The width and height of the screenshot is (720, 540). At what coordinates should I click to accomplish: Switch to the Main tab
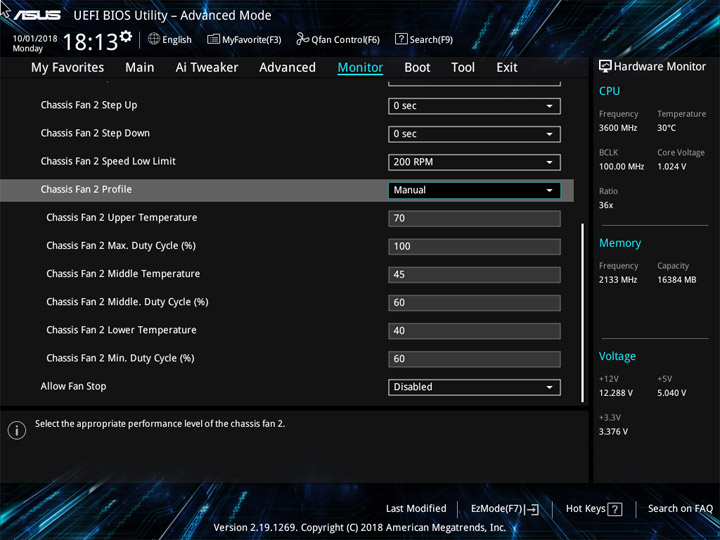(x=140, y=68)
